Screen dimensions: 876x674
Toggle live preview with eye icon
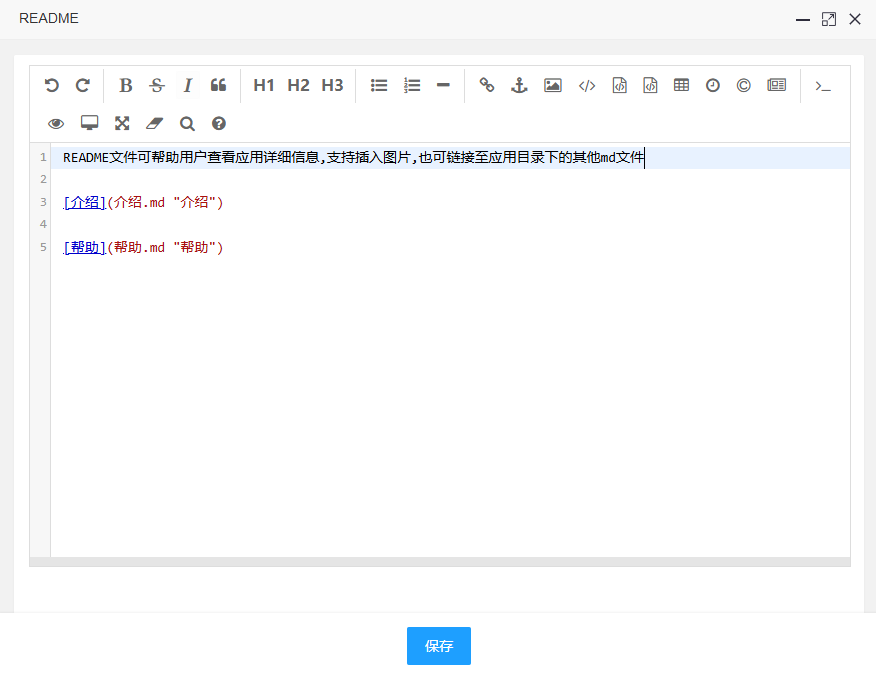click(x=56, y=124)
